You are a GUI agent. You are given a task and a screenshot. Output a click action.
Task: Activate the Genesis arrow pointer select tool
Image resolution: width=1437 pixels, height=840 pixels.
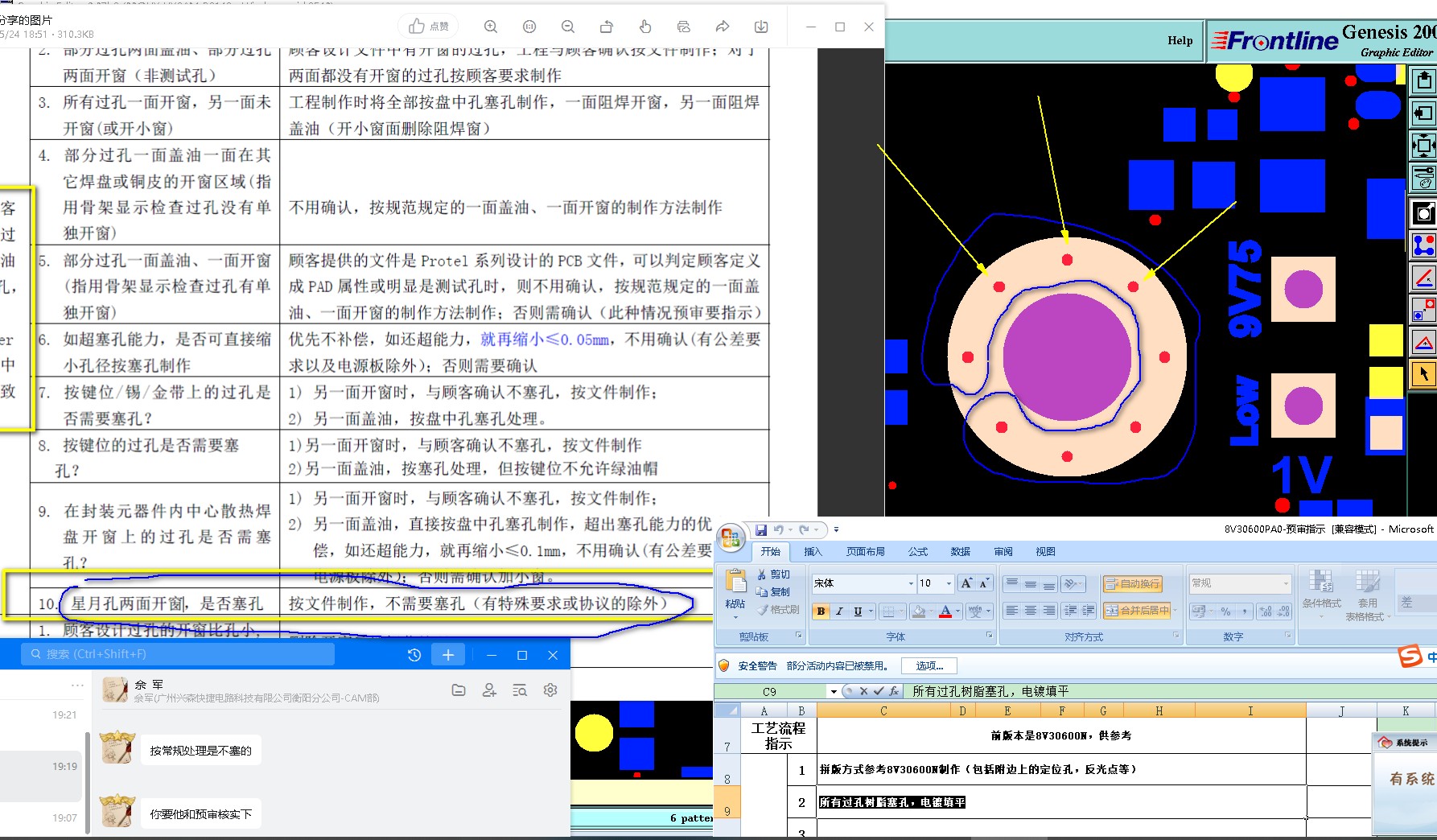[x=1424, y=375]
